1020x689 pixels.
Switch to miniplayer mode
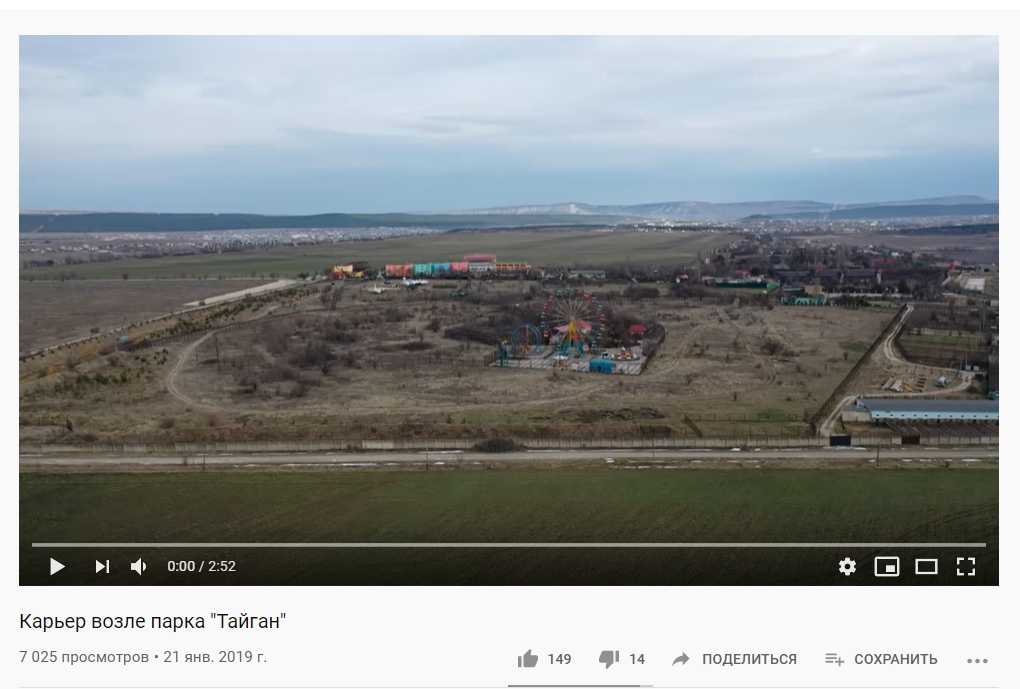[887, 567]
